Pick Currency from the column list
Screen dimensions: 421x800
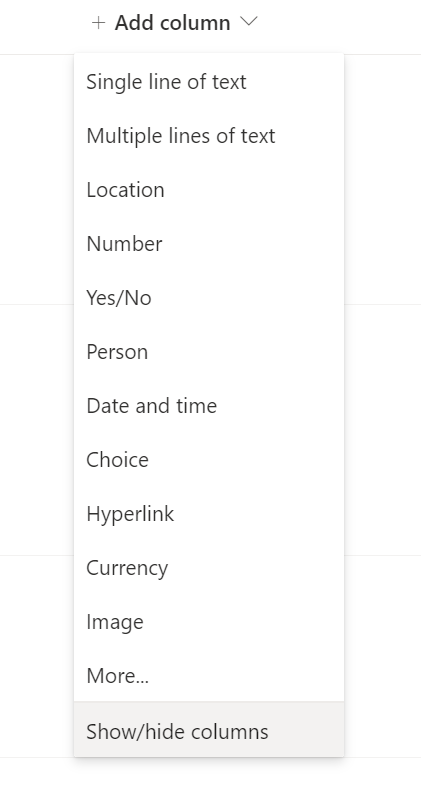[x=209, y=568]
